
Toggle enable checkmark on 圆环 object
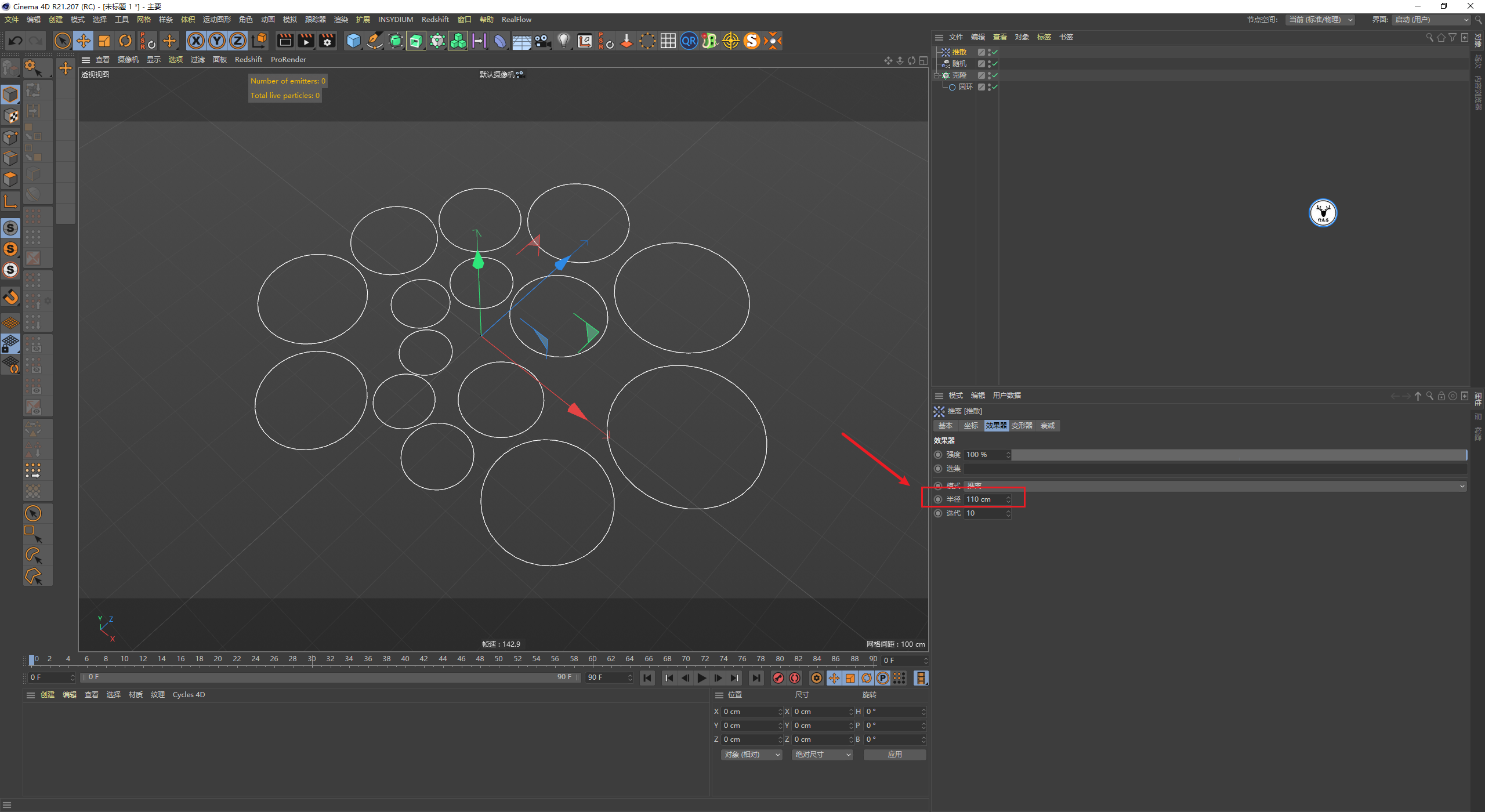tap(994, 87)
